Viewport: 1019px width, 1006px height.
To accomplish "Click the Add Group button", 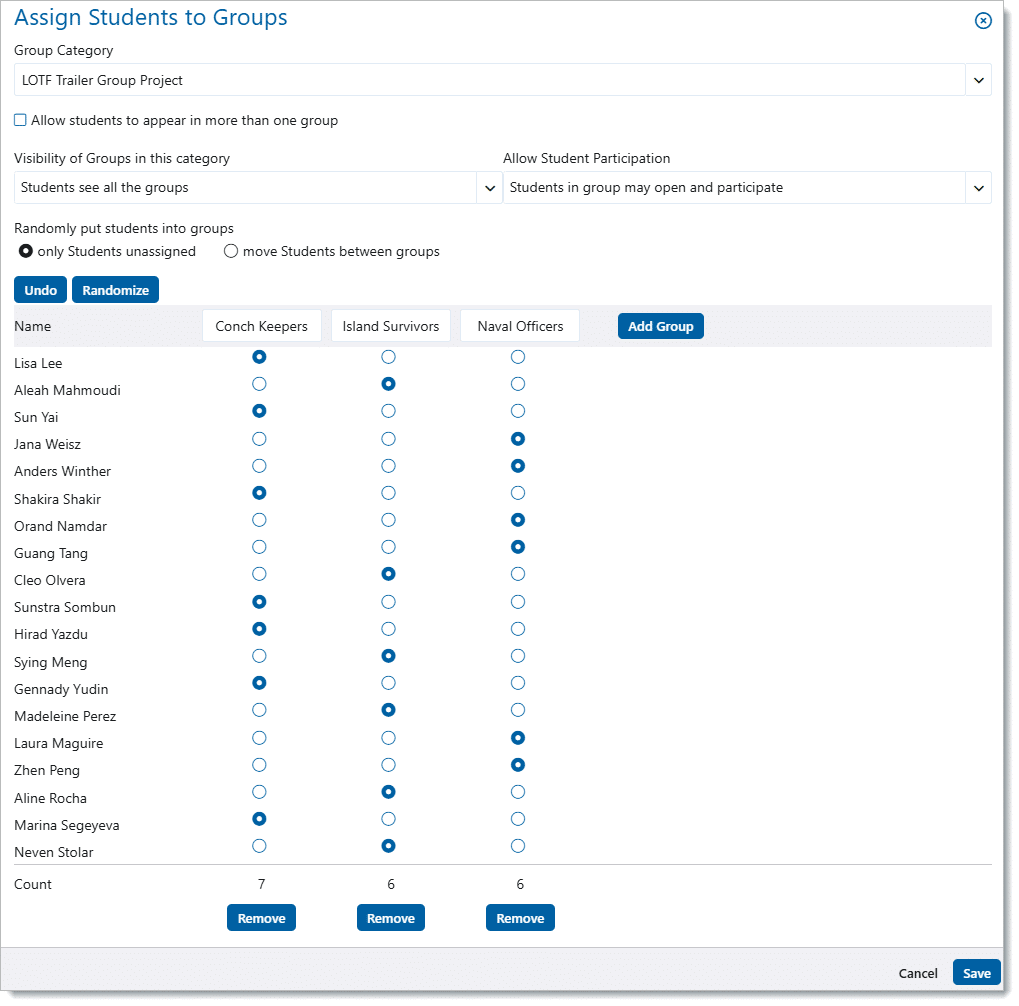I will [x=660, y=327].
